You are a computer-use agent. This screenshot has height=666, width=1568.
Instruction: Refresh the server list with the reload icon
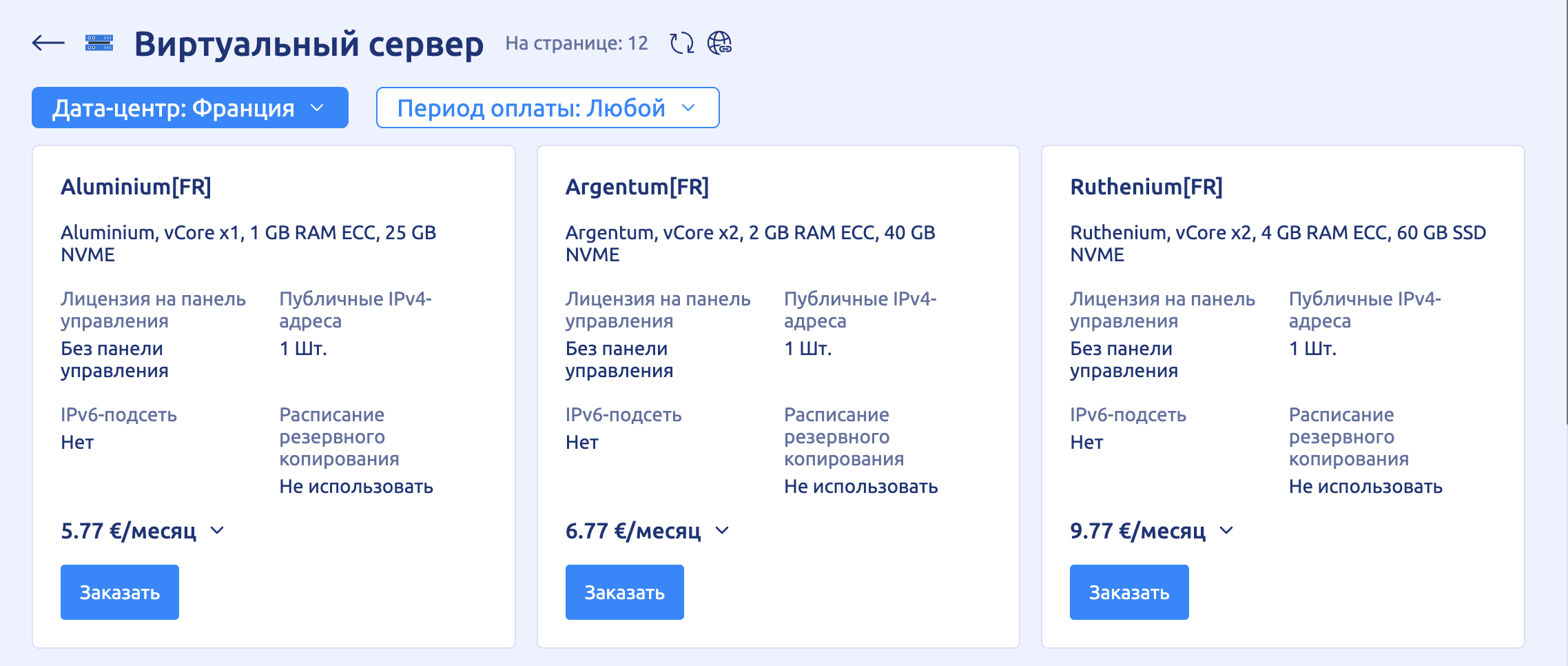point(681,43)
